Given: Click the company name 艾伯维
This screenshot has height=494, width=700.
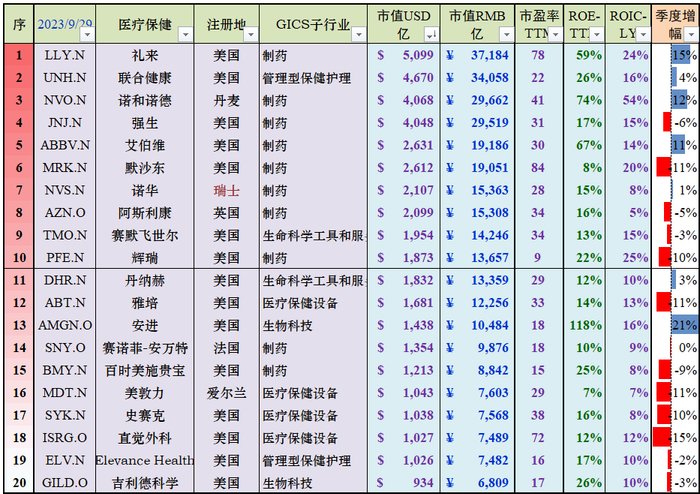Looking at the screenshot, I should [x=145, y=145].
